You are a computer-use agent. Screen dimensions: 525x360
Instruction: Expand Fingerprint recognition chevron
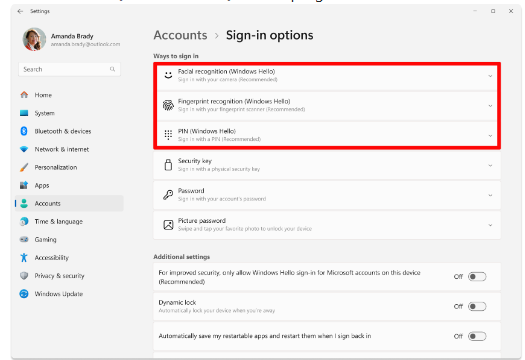tap(490, 106)
